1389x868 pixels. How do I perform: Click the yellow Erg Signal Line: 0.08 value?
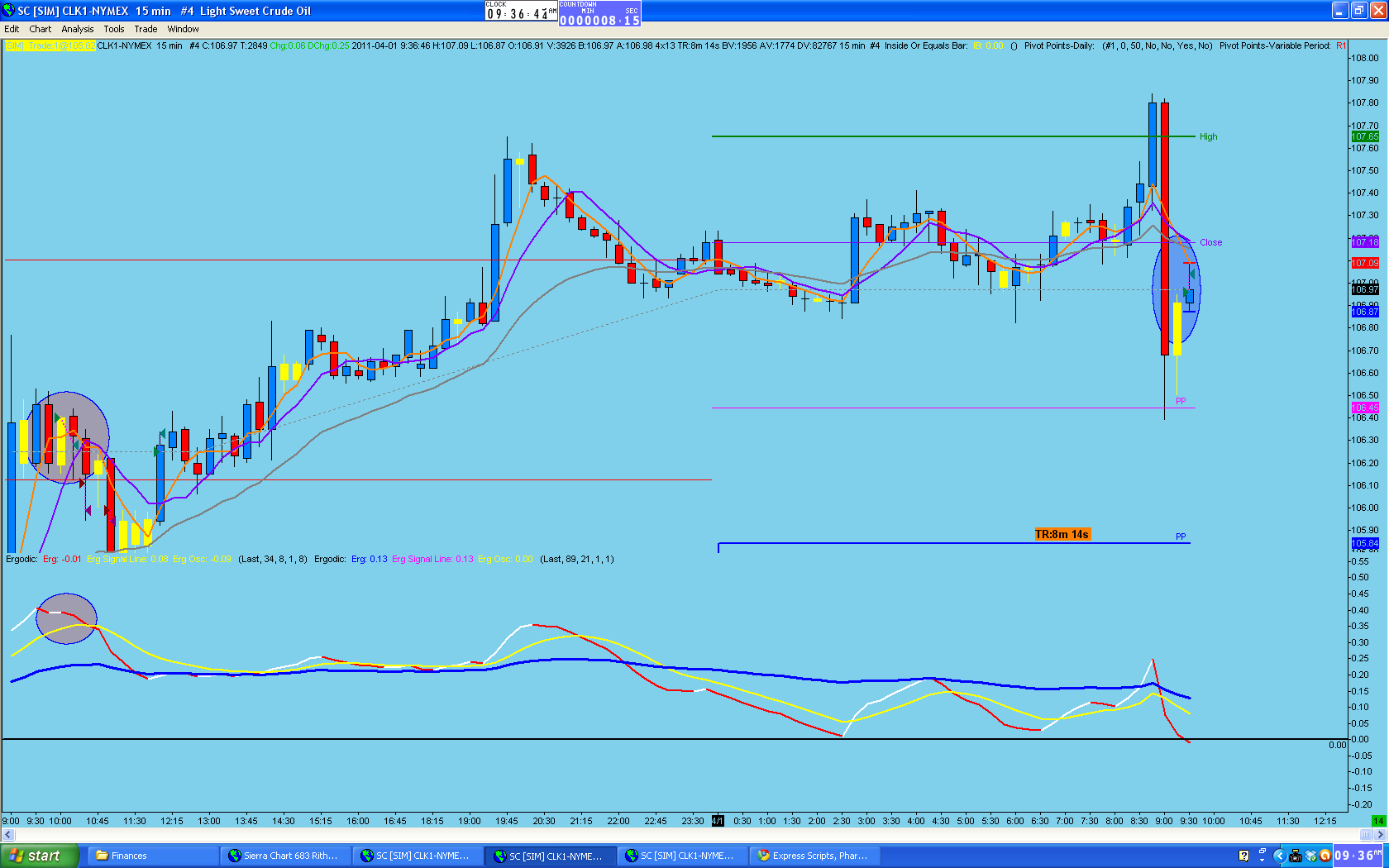[127, 559]
